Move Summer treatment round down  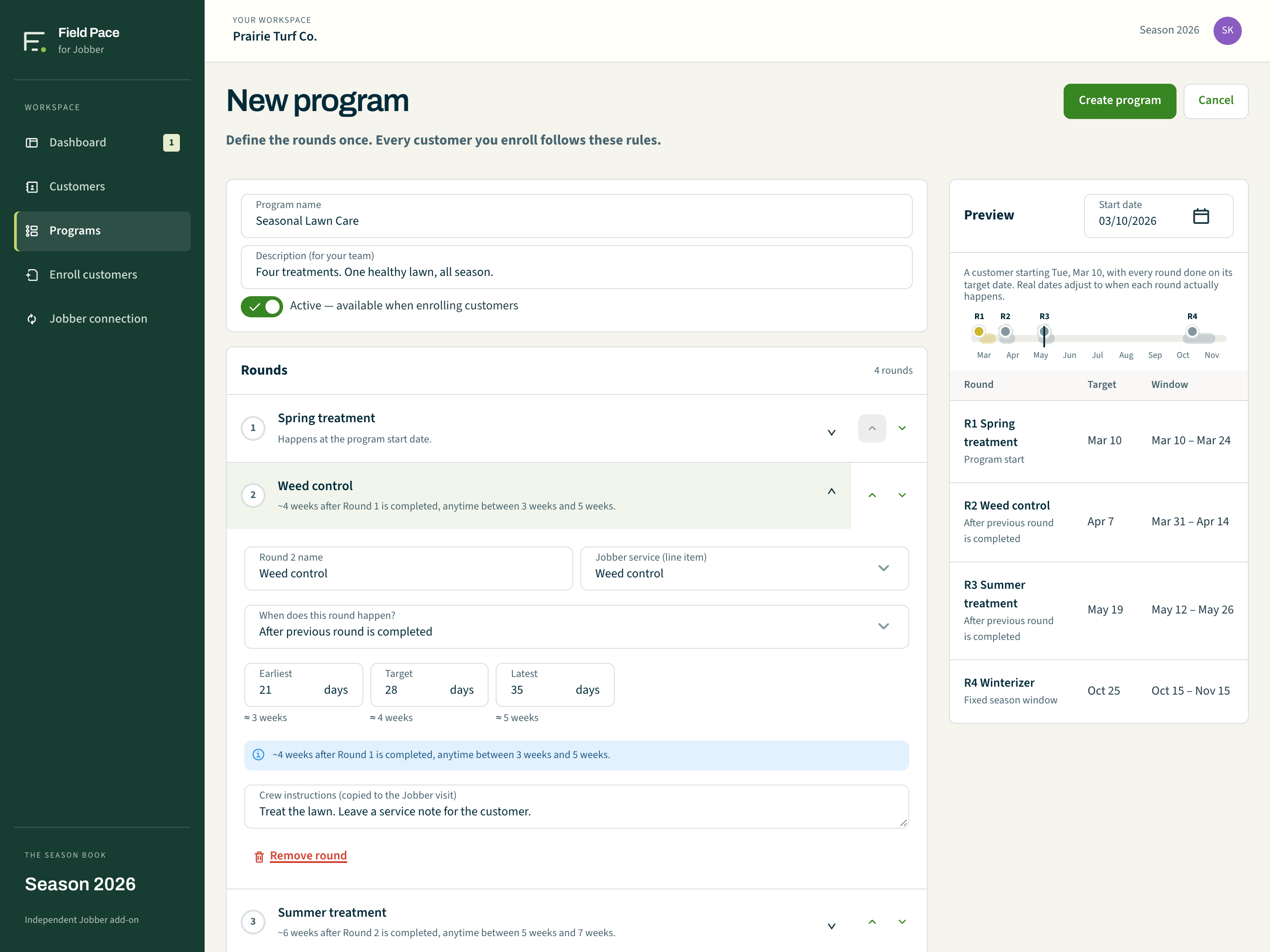[902, 922]
